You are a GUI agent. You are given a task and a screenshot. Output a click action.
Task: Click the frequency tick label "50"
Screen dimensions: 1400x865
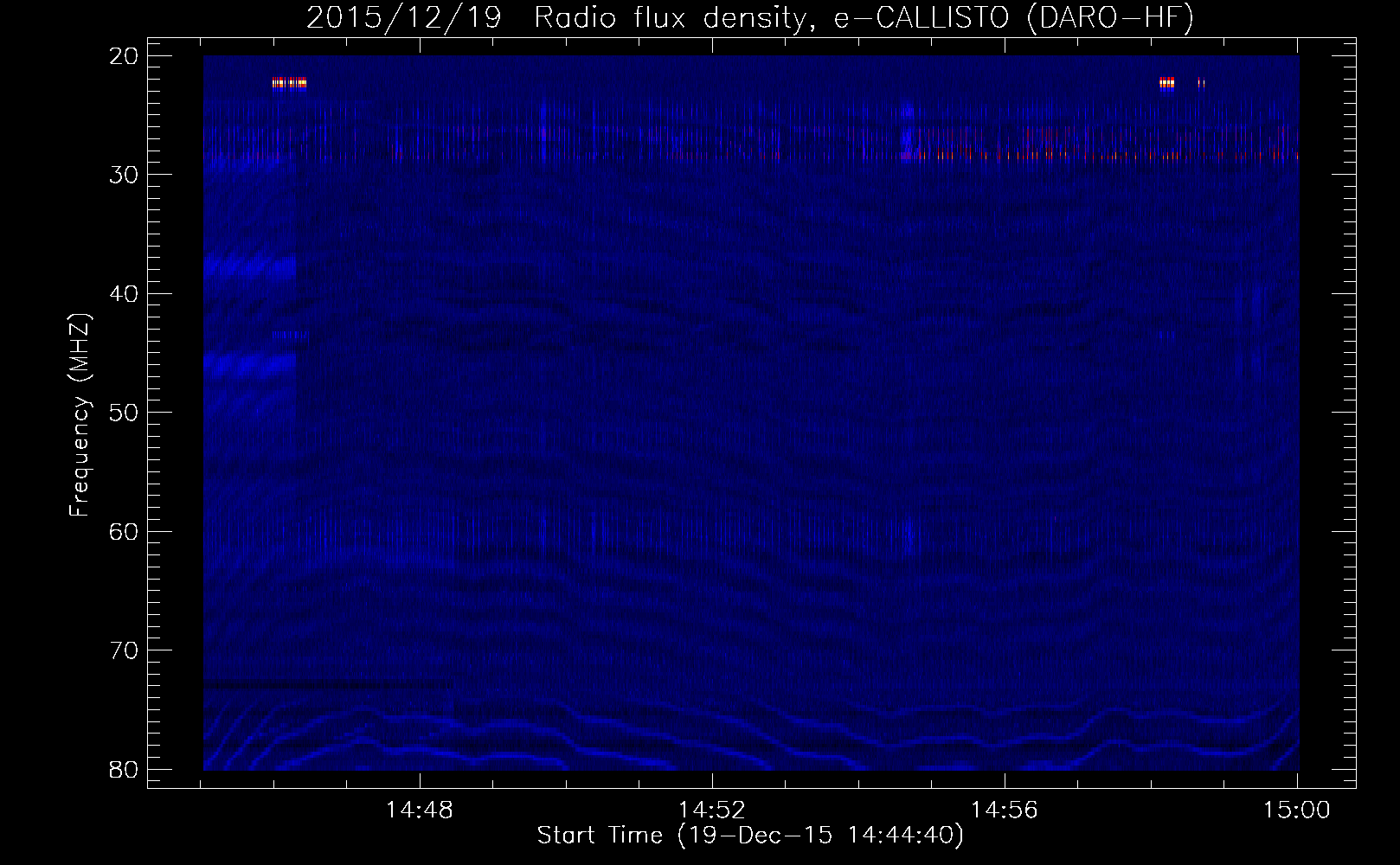125,413
